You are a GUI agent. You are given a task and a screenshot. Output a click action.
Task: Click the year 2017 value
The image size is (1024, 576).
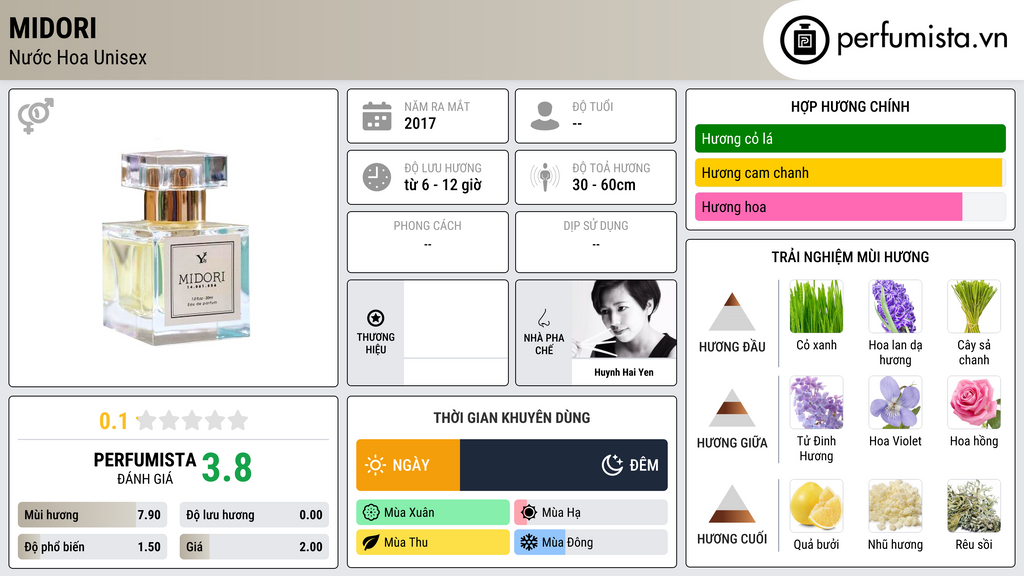(420, 123)
